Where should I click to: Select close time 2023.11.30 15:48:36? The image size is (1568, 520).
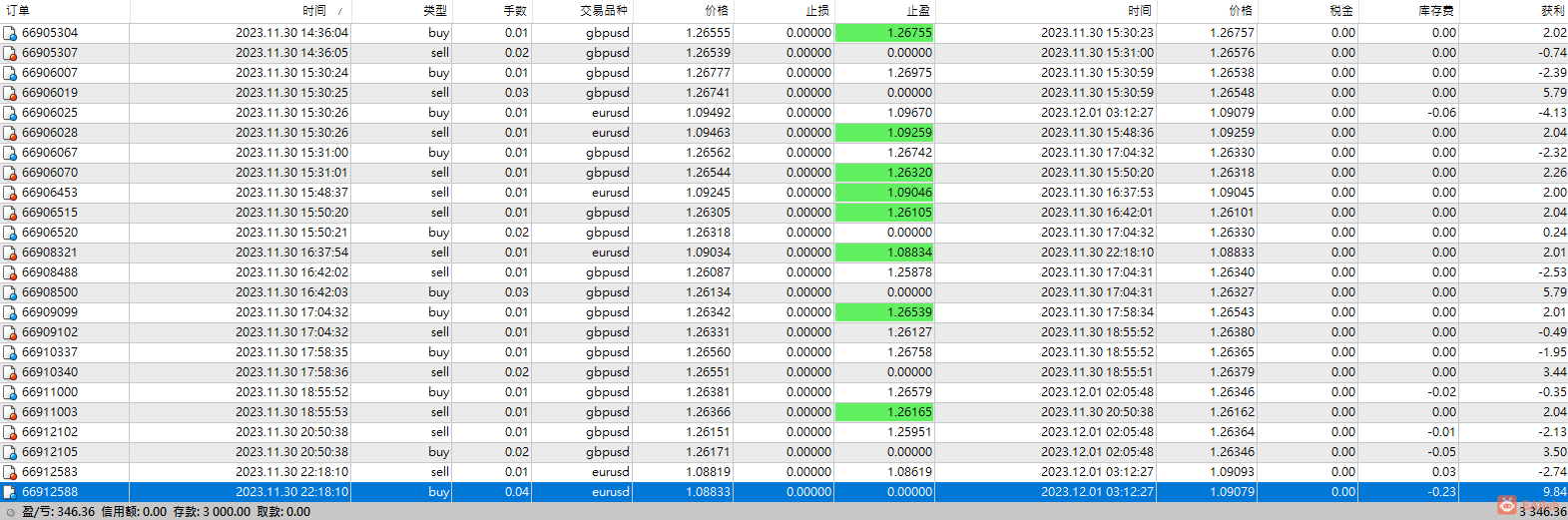coord(1097,133)
